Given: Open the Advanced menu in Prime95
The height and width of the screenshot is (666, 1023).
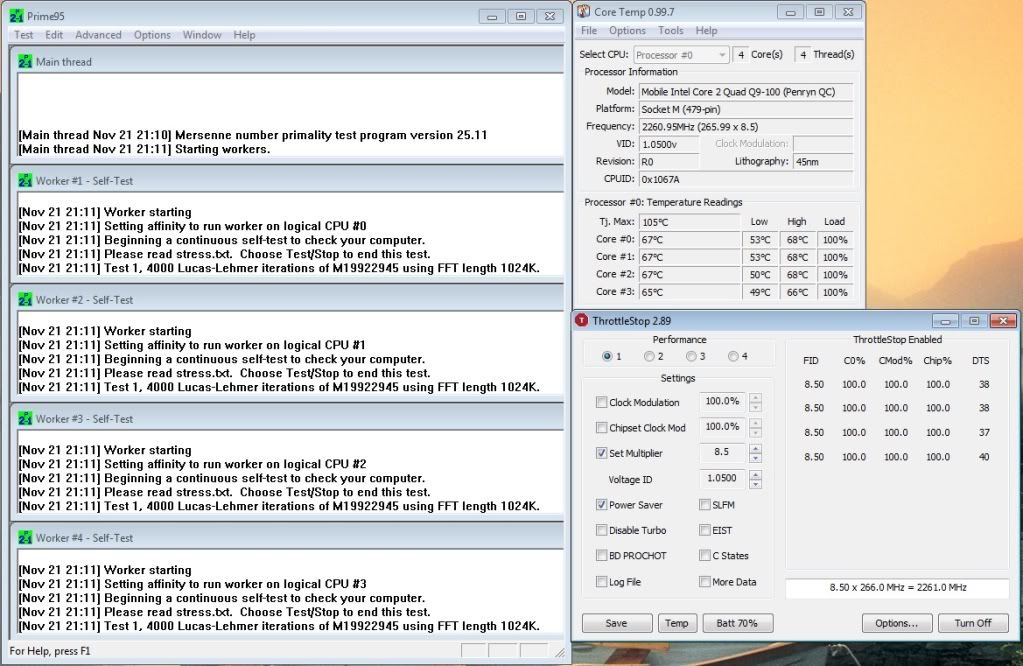Looking at the screenshot, I should tap(98, 35).
